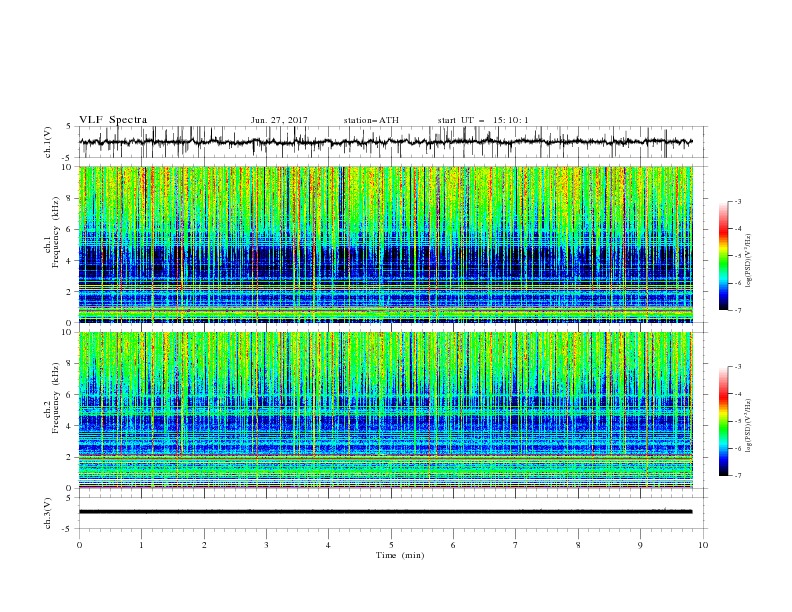The image size is (792, 612).
Task: Click time axis tick label 3
Action: pyautogui.click(x=267, y=545)
